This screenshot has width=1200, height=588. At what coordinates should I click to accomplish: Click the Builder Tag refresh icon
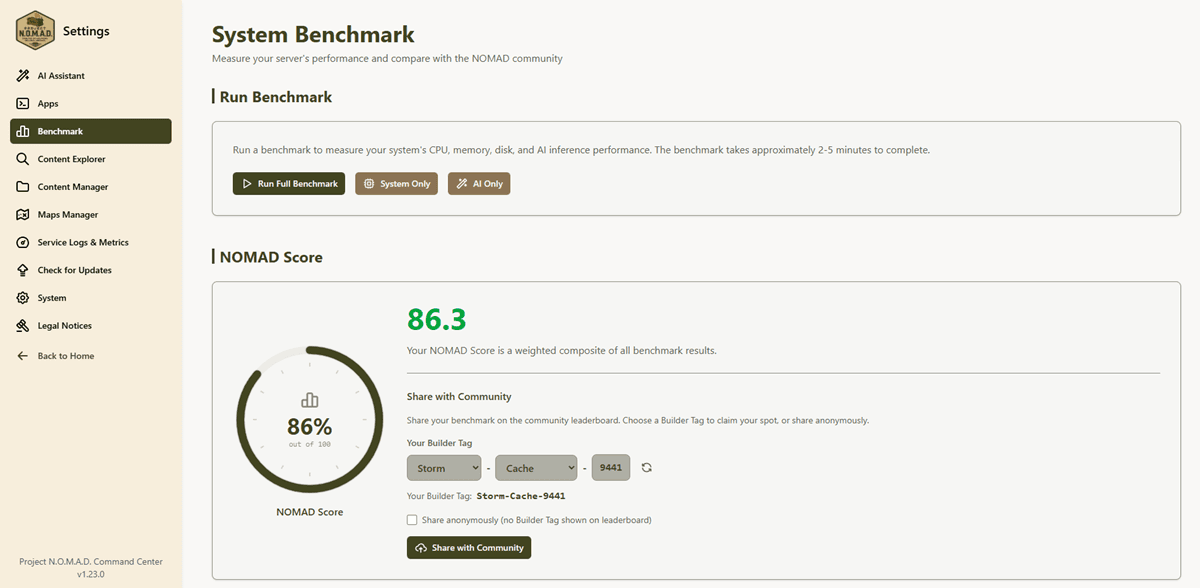[646, 467]
